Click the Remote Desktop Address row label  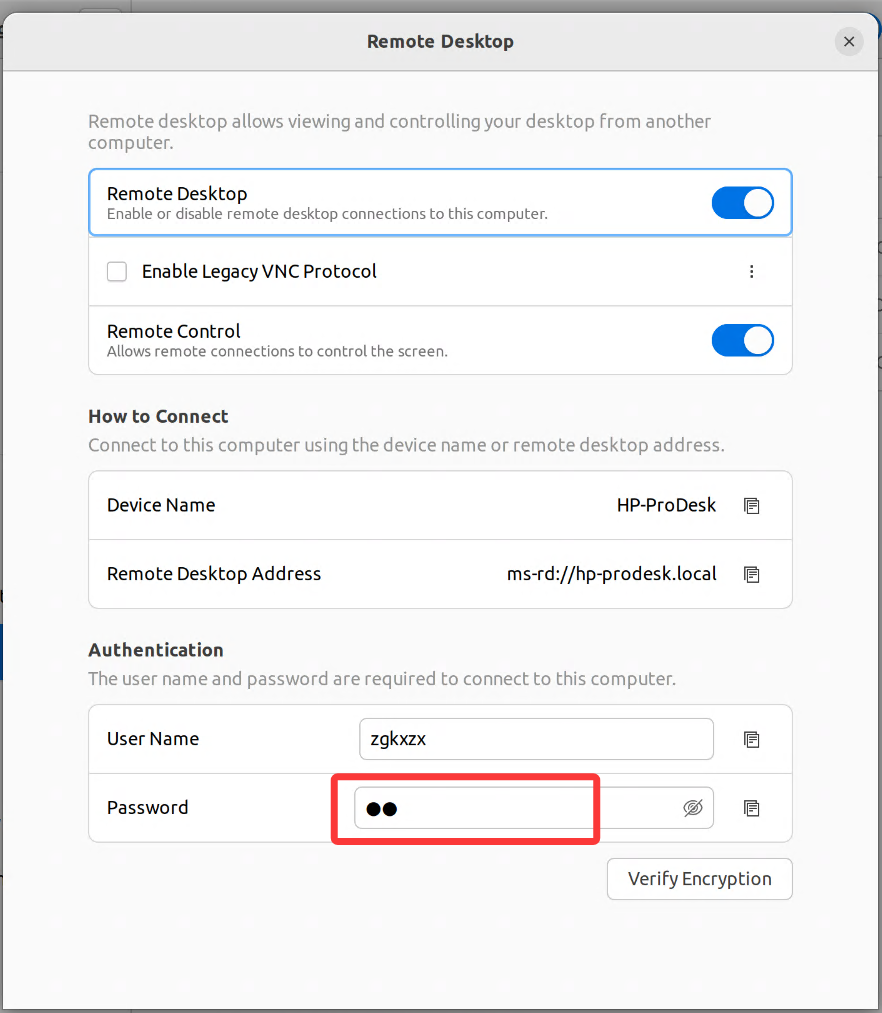pyautogui.click(x=214, y=574)
